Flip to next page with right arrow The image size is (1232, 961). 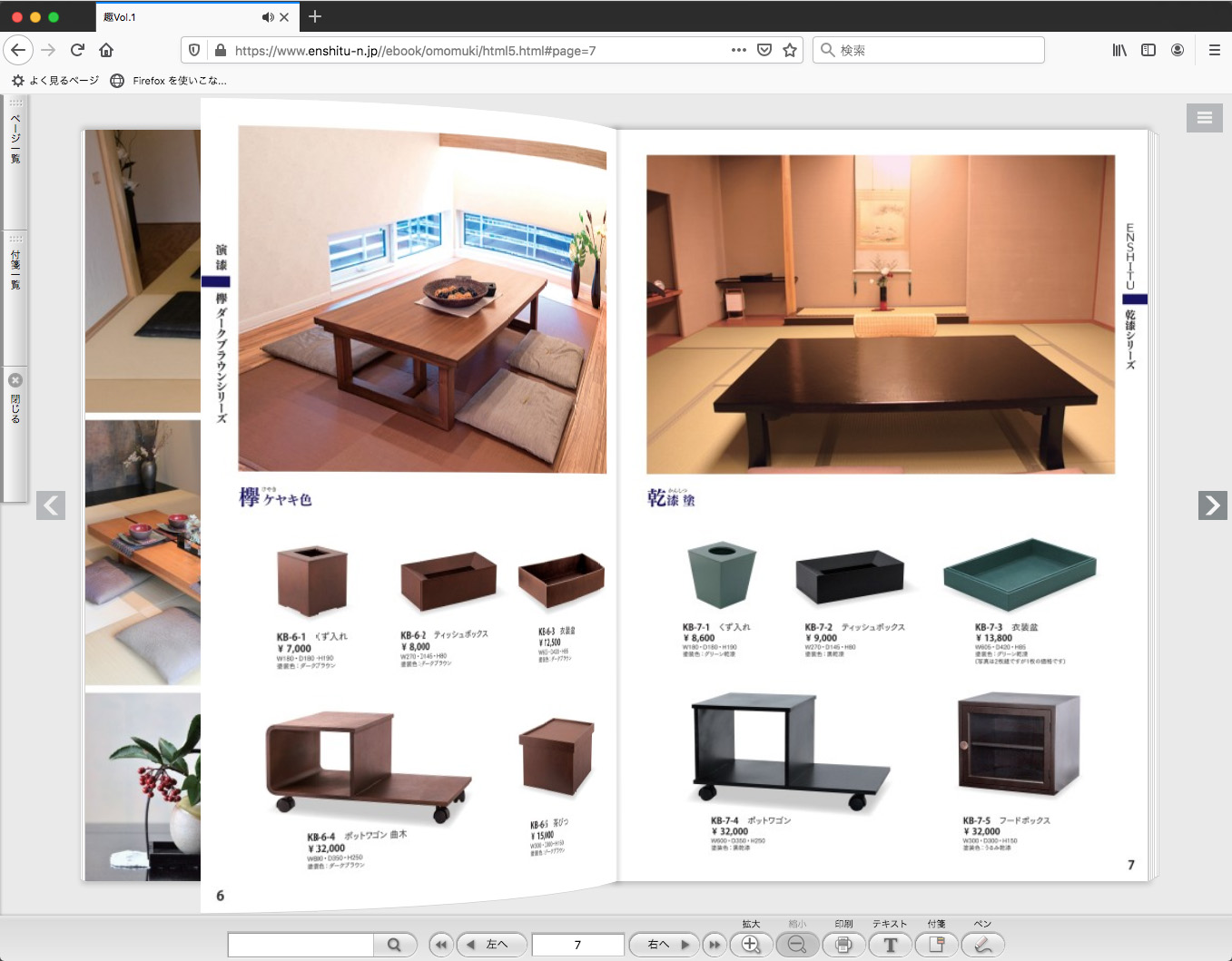tap(1212, 505)
